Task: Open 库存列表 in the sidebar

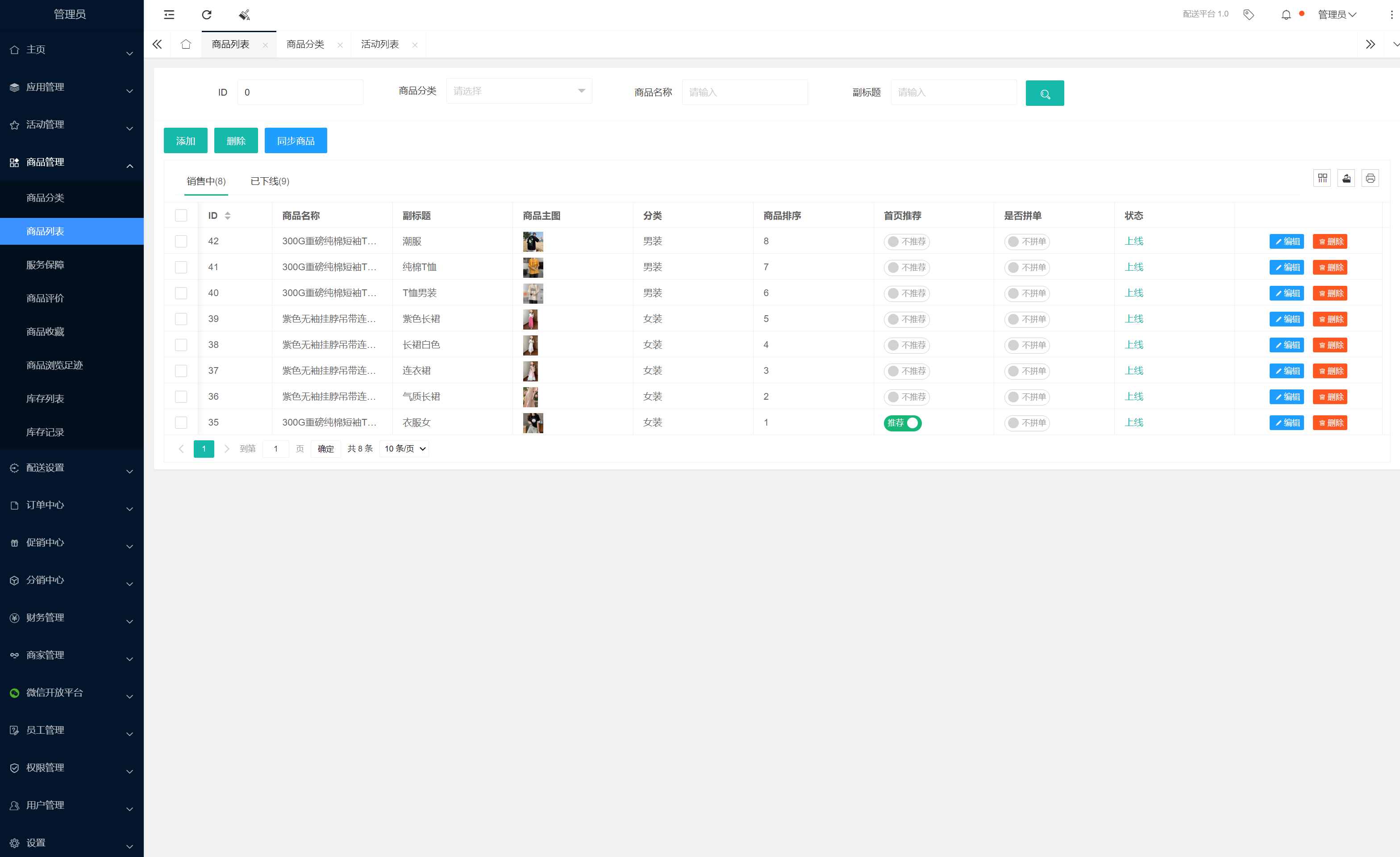Action: click(46, 399)
